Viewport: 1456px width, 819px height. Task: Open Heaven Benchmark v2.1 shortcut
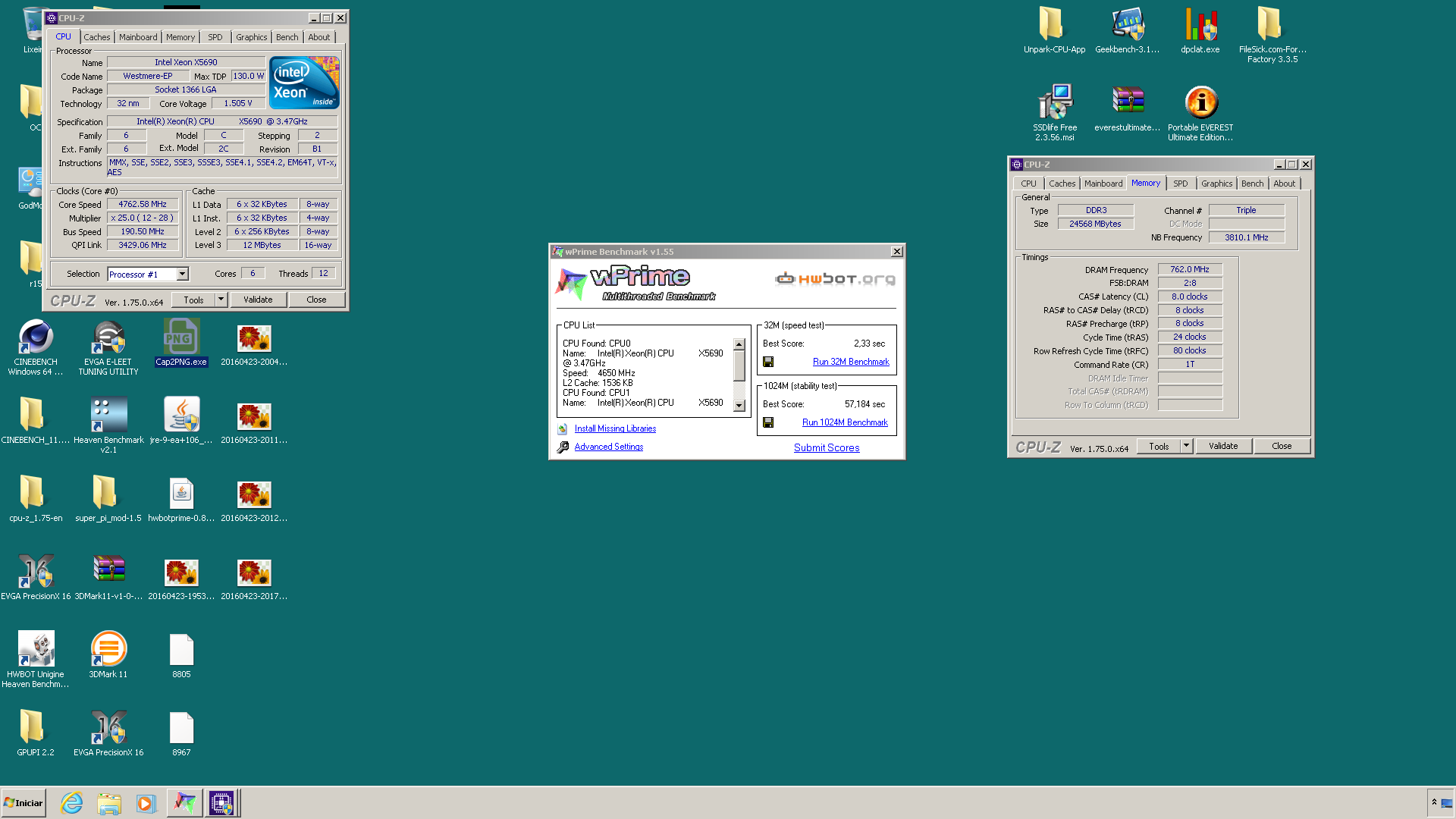click(108, 425)
